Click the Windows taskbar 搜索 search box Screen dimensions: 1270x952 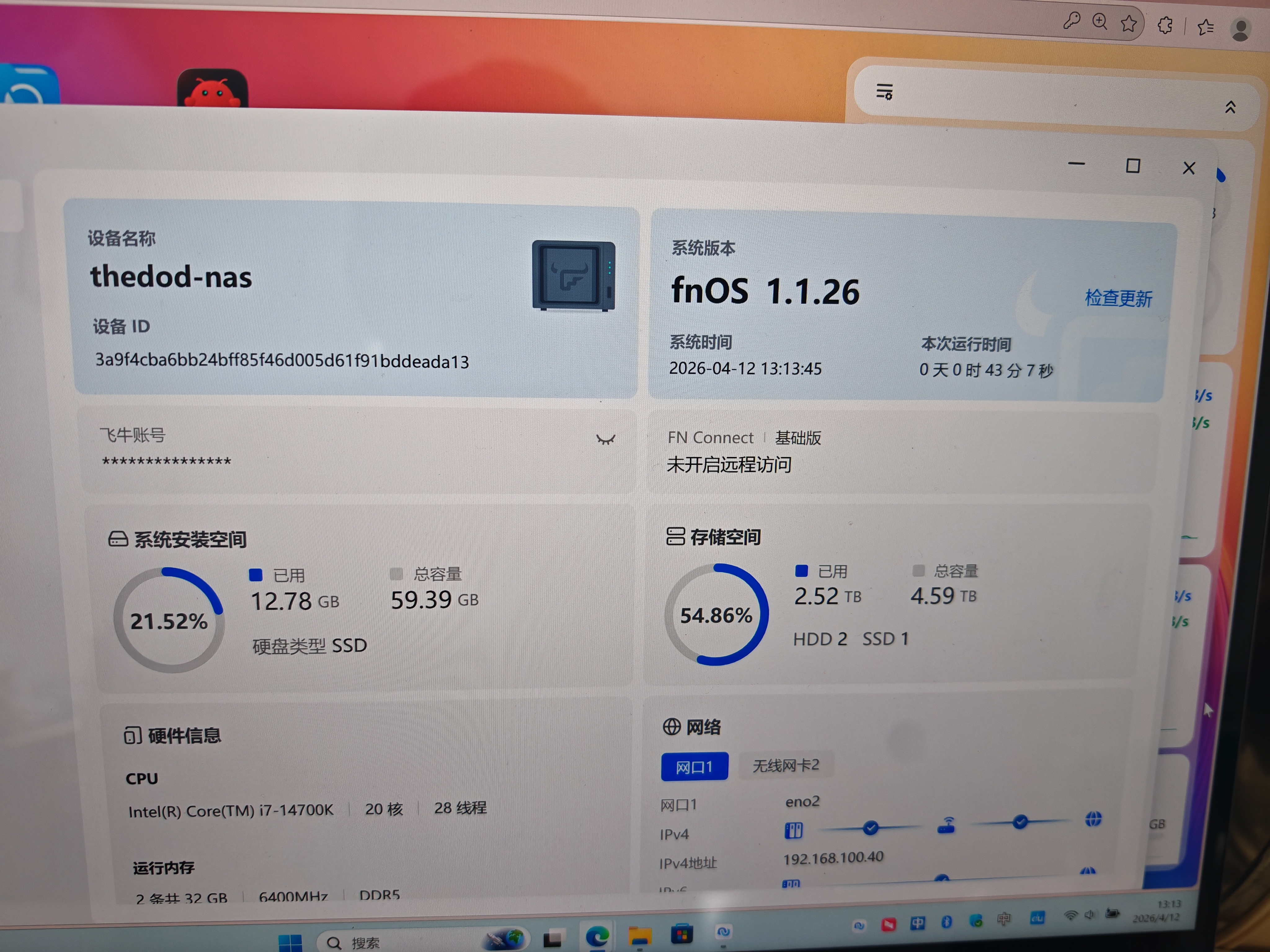tap(367, 942)
